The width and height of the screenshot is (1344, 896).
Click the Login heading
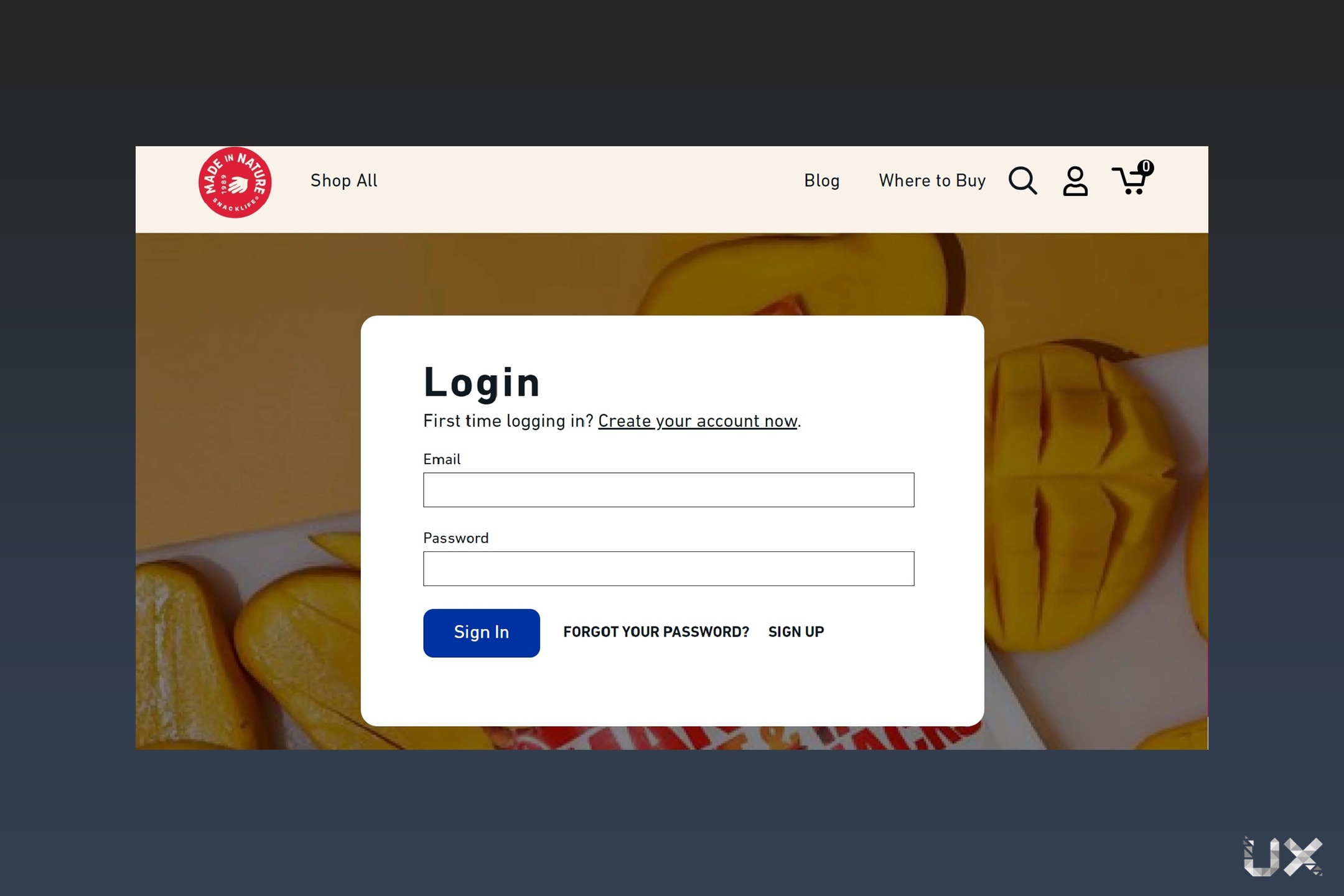[482, 381]
